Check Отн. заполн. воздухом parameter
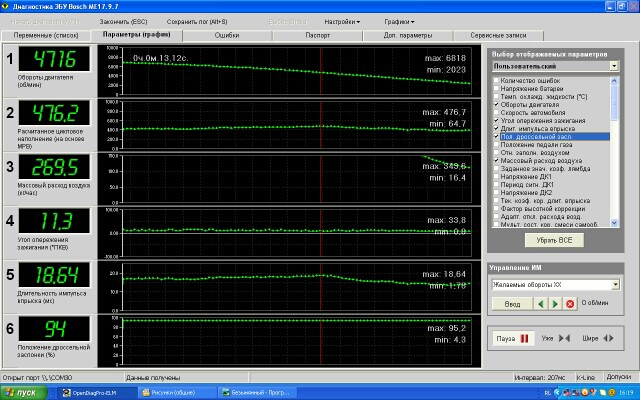Image resolution: width=640 pixels, height=400 pixels. tap(496, 153)
